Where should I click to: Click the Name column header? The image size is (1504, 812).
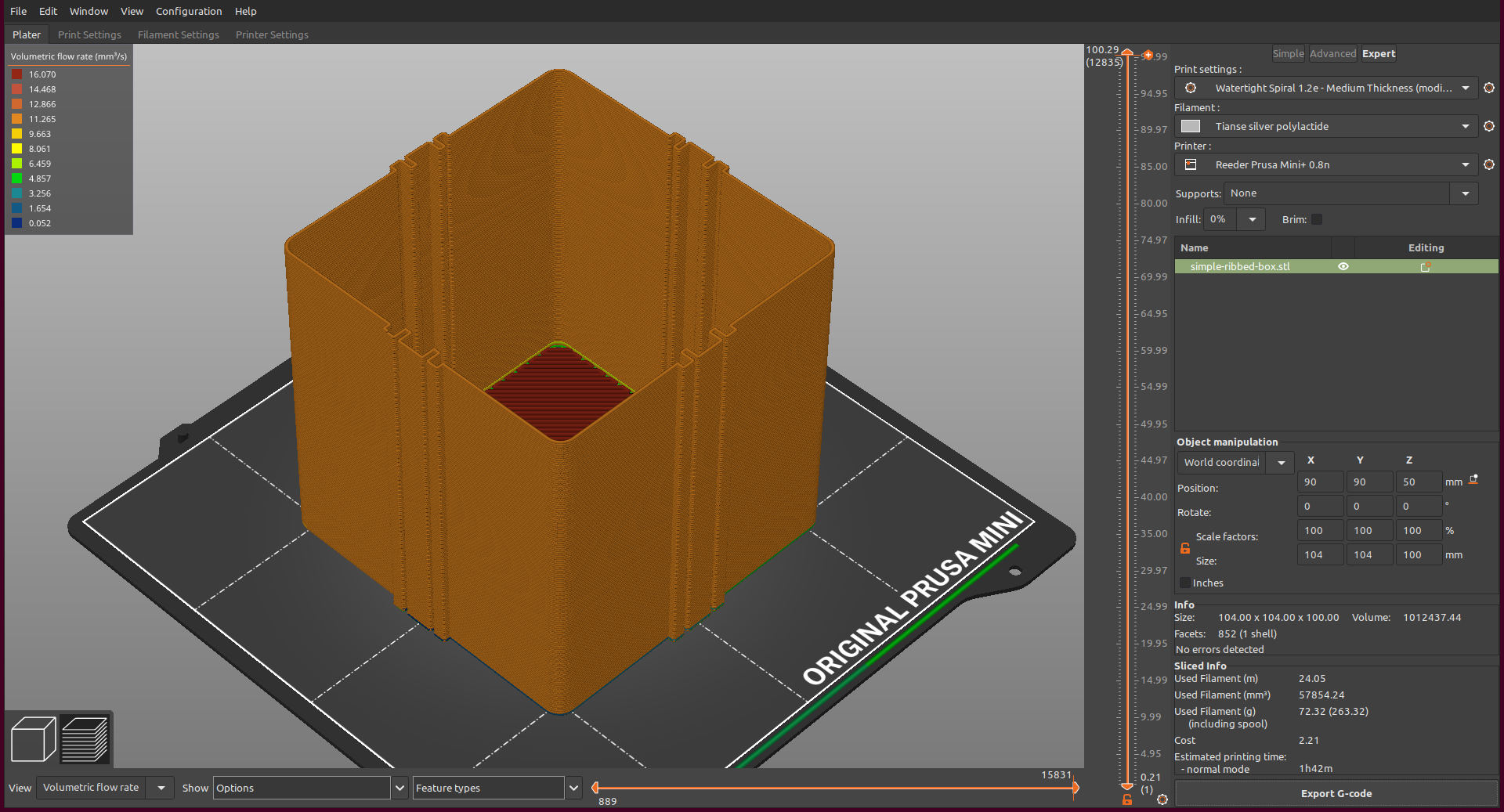tap(1253, 247)
